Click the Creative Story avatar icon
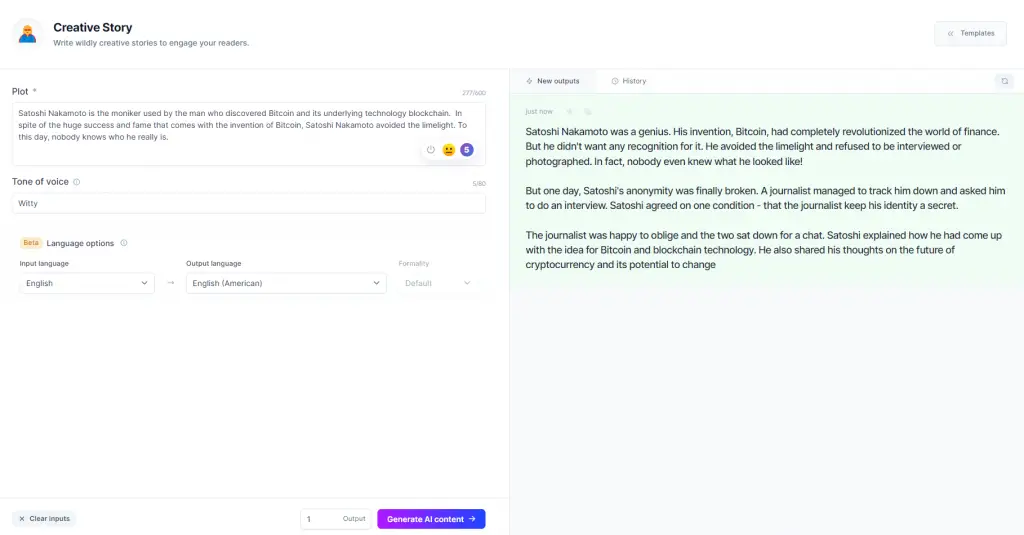The image size is (1024, 535). (27, 33)
